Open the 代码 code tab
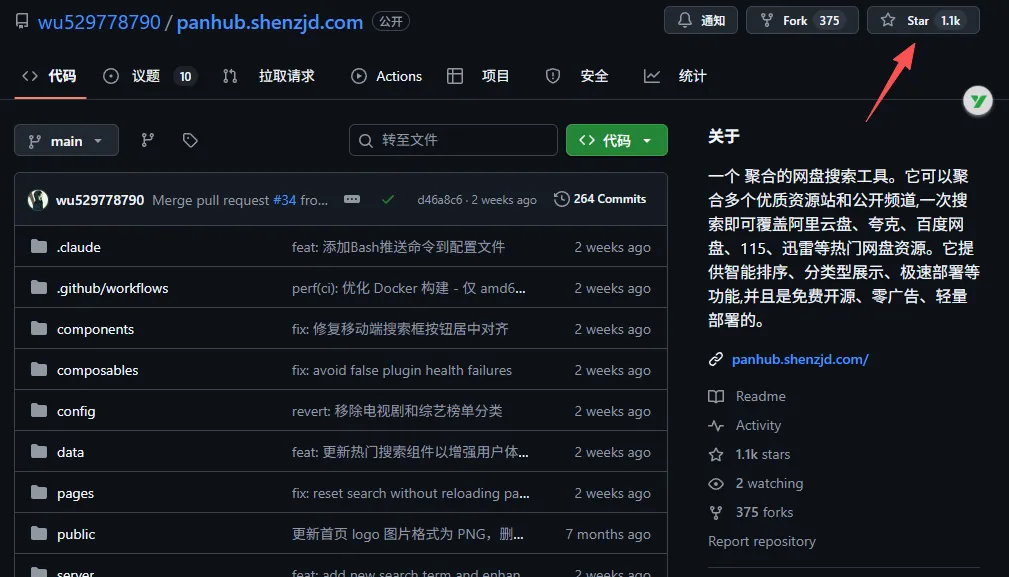Image resolution: width=1009 pixels, height=577 pixels. tap(50, 76)
